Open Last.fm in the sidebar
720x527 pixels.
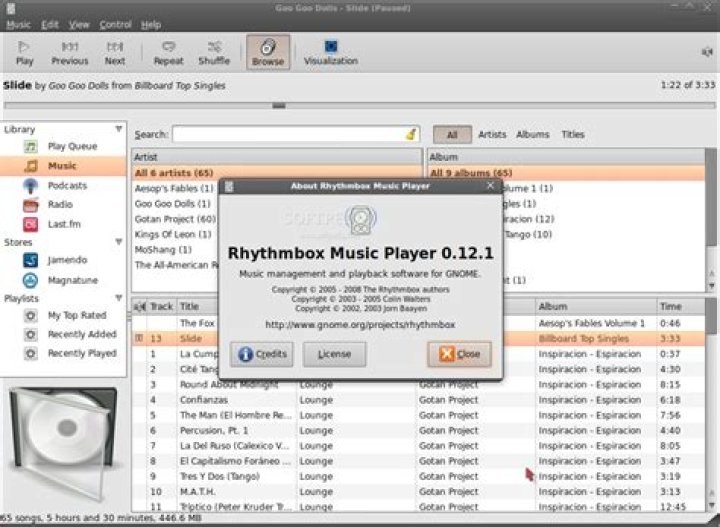pos(63,224)
